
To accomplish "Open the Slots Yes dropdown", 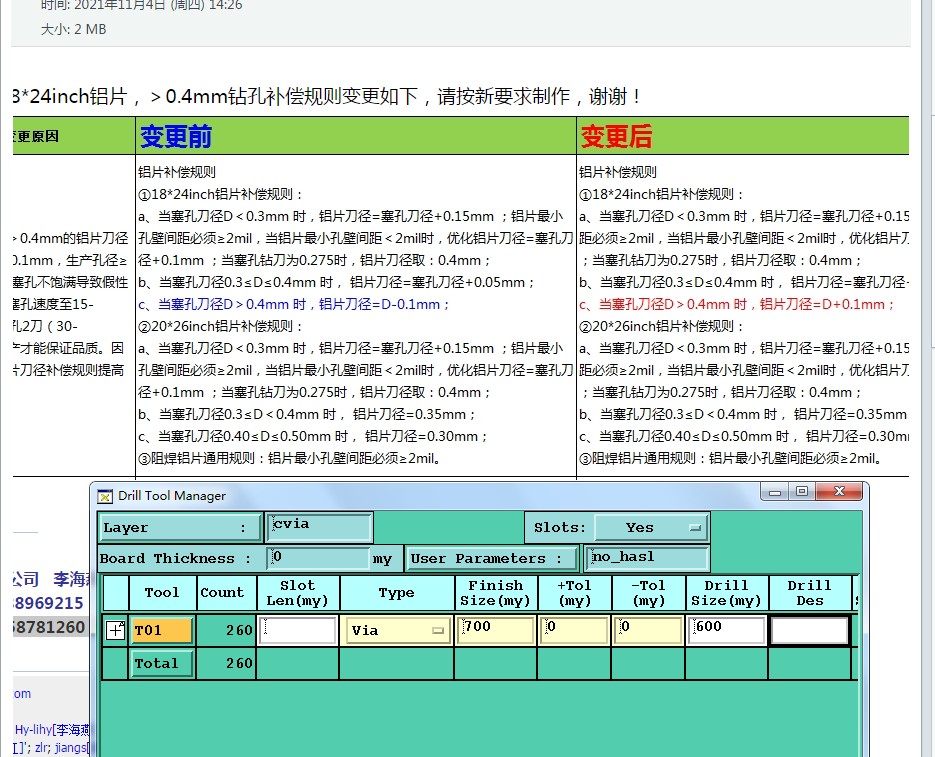I will [x=651, y=527].
